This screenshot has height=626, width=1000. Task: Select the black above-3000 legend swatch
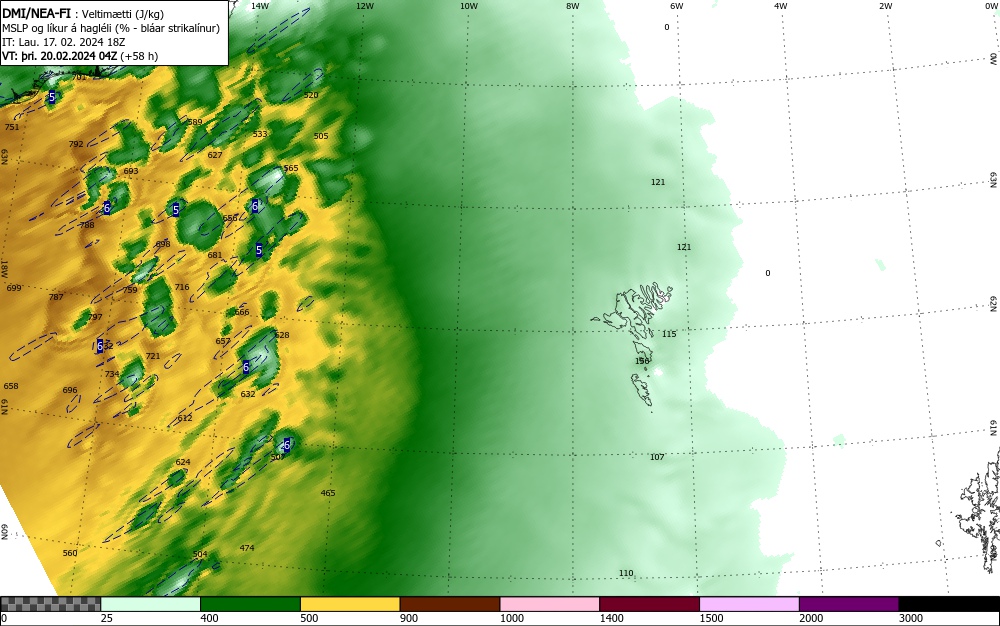click(x=949, y=604)
